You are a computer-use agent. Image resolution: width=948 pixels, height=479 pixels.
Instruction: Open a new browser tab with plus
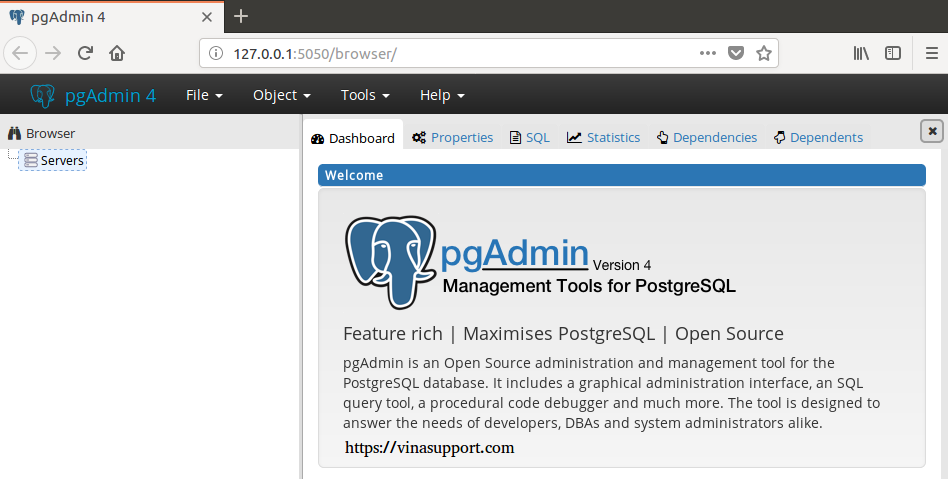[241, 16]
